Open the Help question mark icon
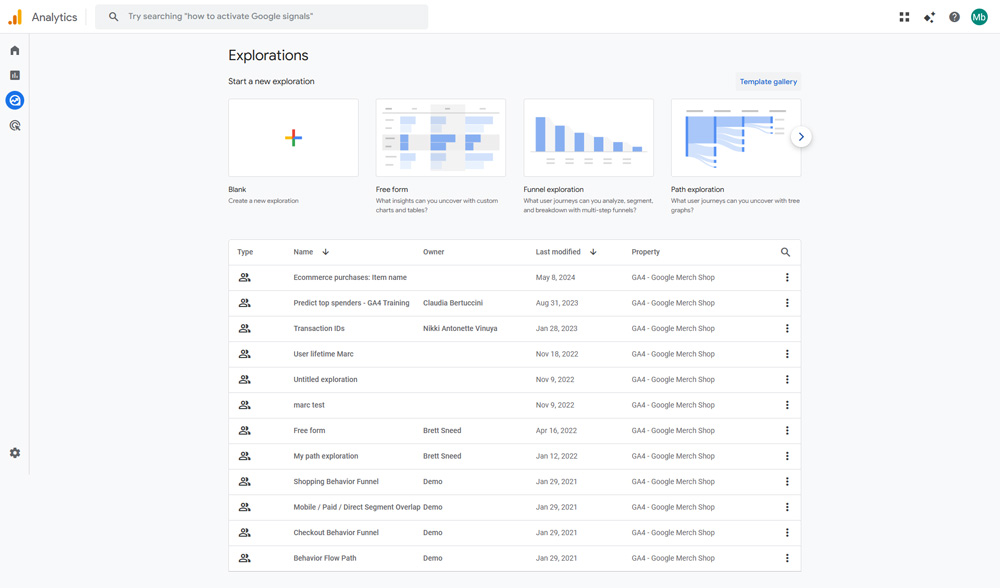The width and height of the screenshot is (1000, 588). (954, 17)
